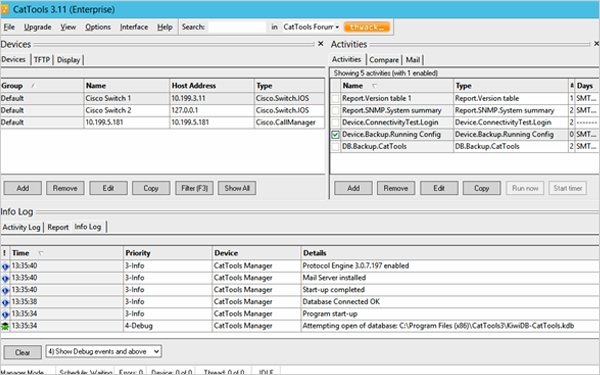The height and width of the screenshot is (375, 600).
Task: Click Add button in Devices panel
Action: [x=23, y=188]
